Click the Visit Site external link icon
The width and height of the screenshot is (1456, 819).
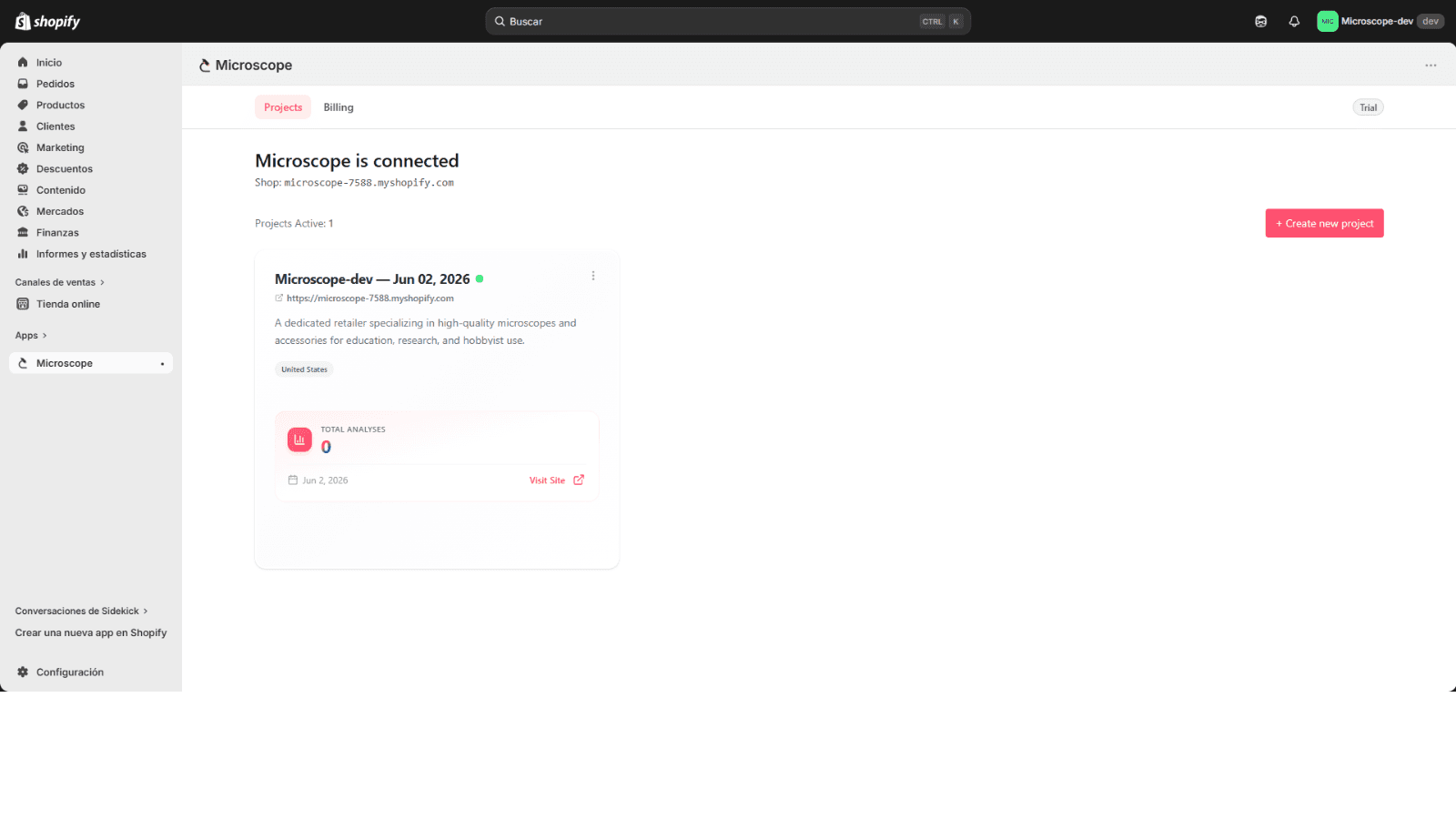click(x=579, y=480)
